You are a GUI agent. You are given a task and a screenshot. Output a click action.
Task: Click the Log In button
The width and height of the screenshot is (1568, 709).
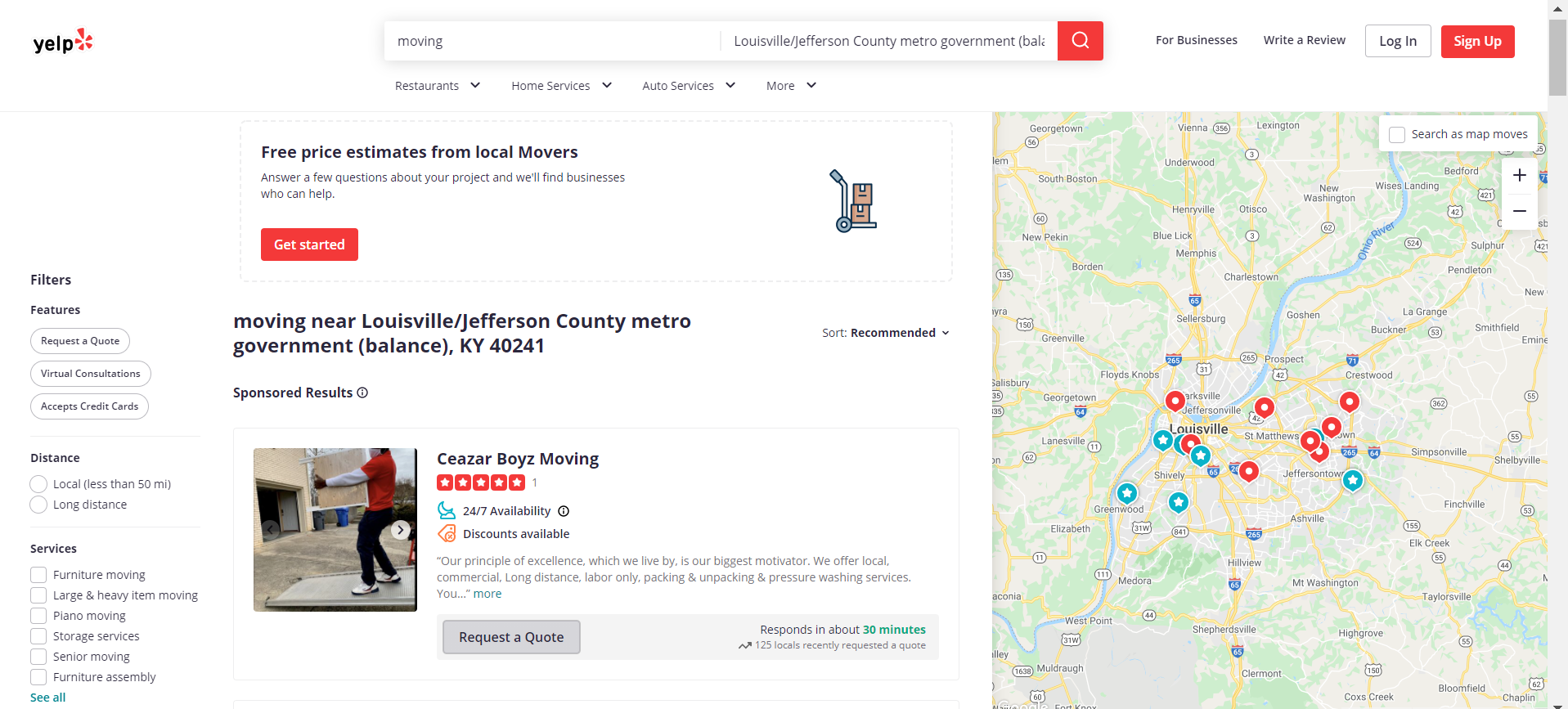[1398, 41]
